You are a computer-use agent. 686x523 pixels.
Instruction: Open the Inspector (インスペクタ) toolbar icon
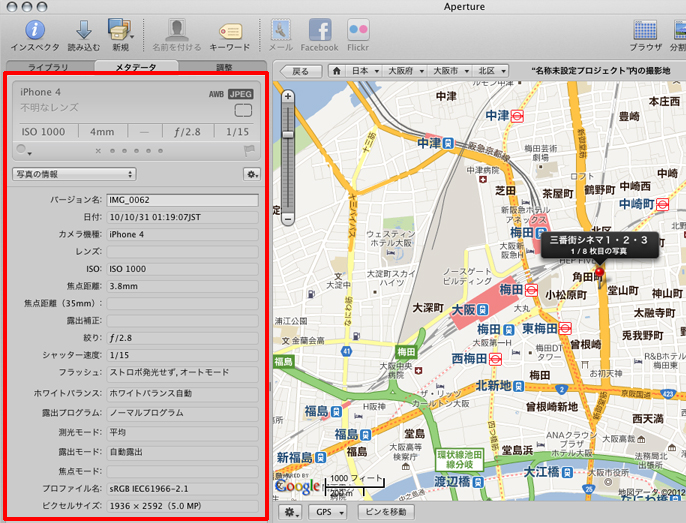click(35, 30)
